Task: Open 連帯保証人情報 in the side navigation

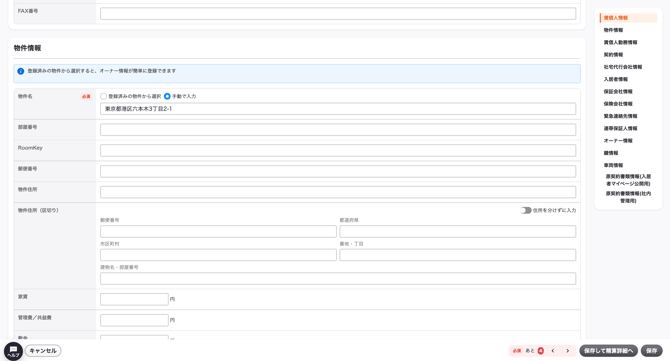Action: (620, 129)
